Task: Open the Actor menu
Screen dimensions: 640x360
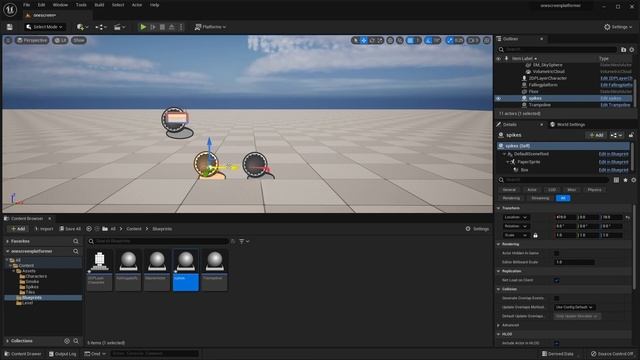Action: (x=137, y=5)
